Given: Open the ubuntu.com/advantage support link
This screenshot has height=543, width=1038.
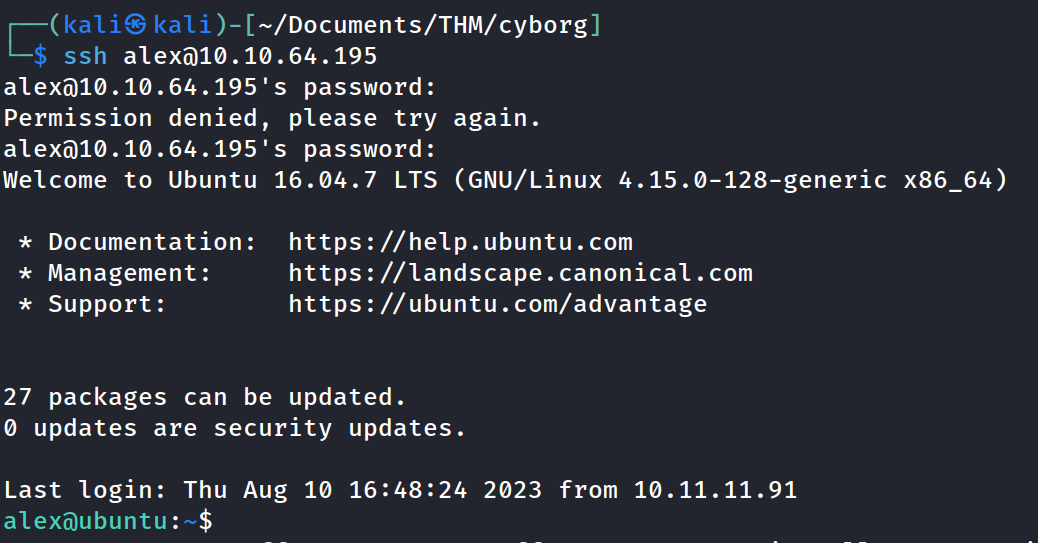Looking at the screenshot, I should [x=497, y=304].
